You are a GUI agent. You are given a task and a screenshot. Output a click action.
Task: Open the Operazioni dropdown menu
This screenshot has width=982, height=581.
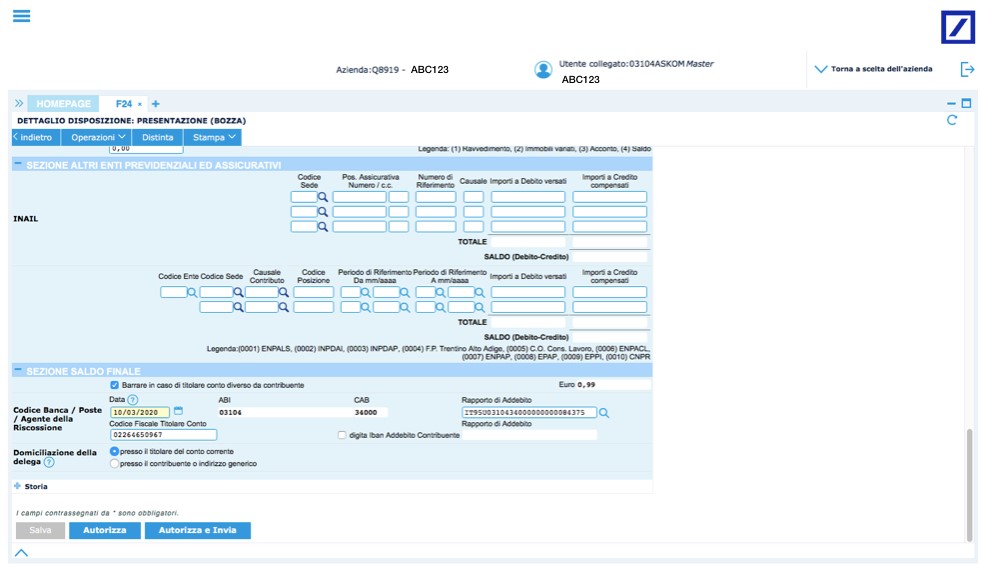[97, 137]
